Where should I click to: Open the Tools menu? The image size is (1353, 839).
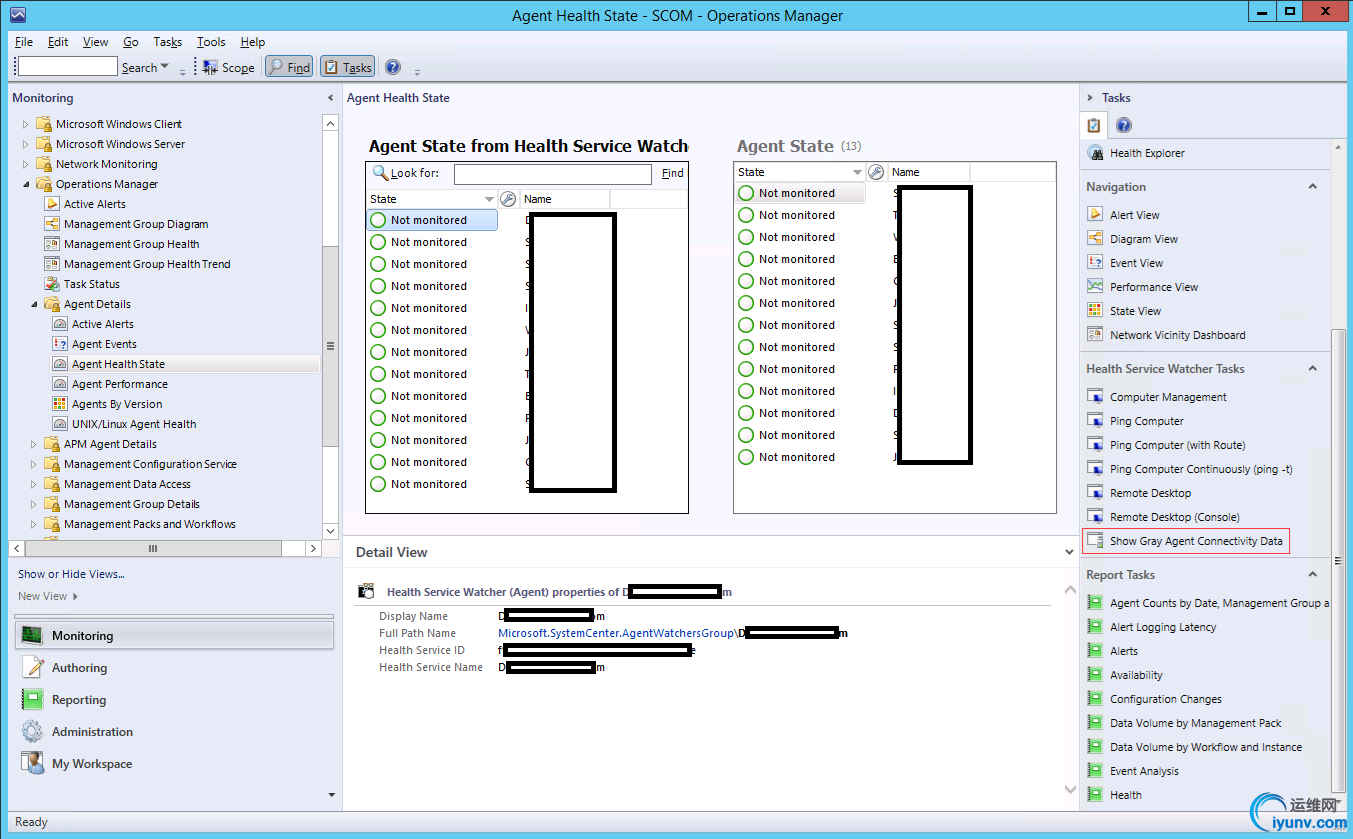tap(211, 42)
